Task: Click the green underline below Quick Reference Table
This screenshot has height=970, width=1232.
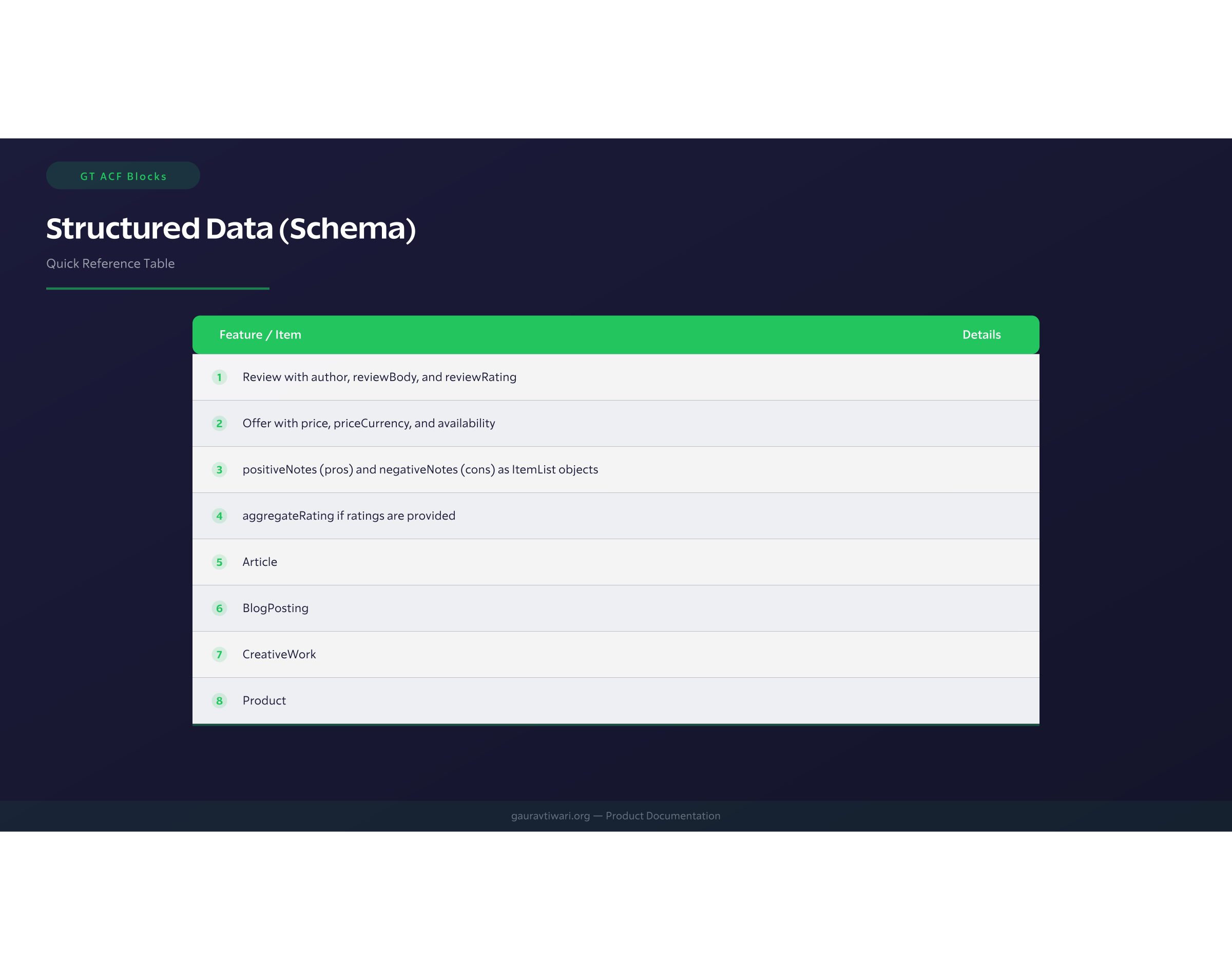Action: pyautogui.click(x=157, y=290)
